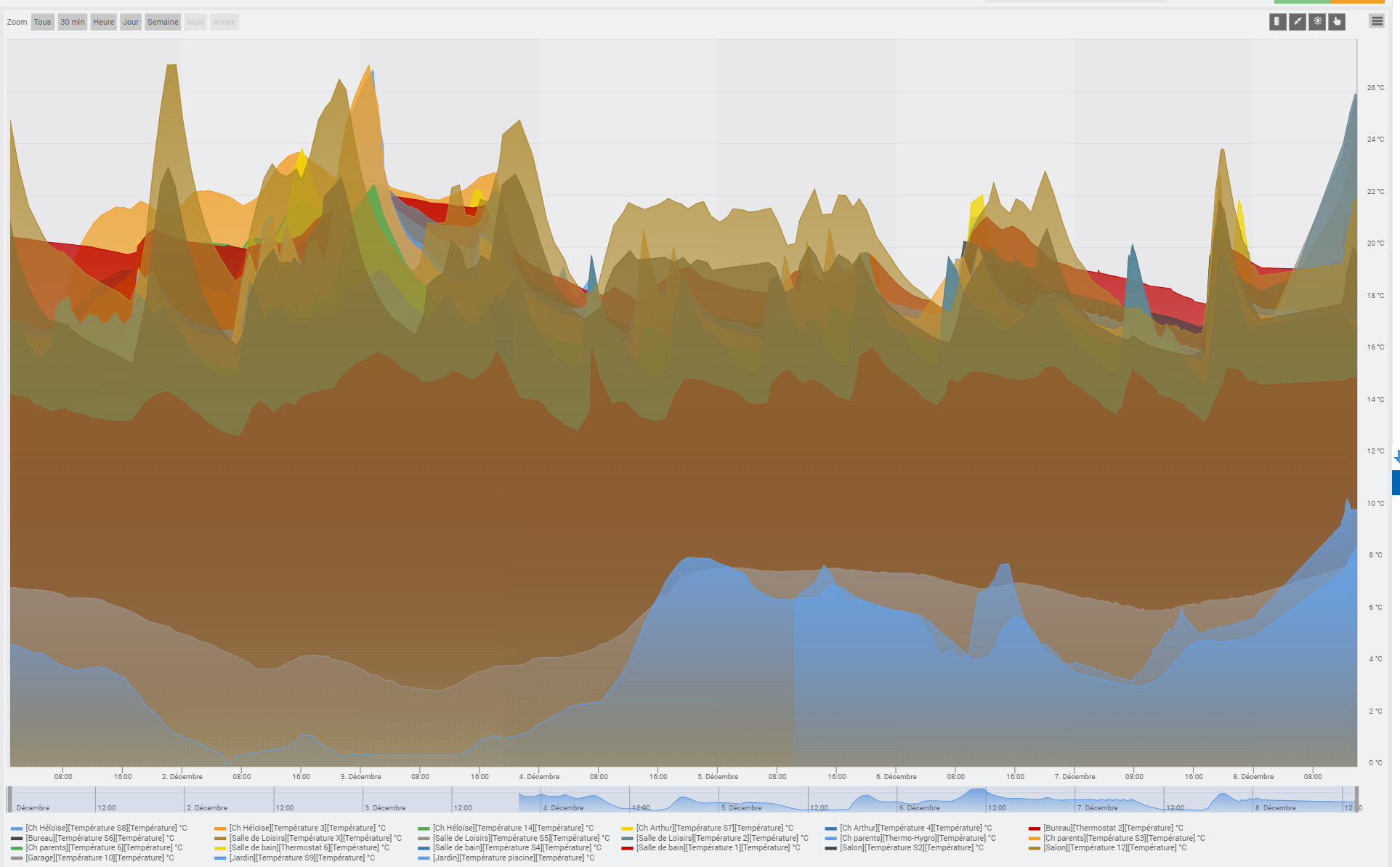This screenshot has width=1400, height=867.
Task: Click the snowflake icon button
Action: 1316,22
